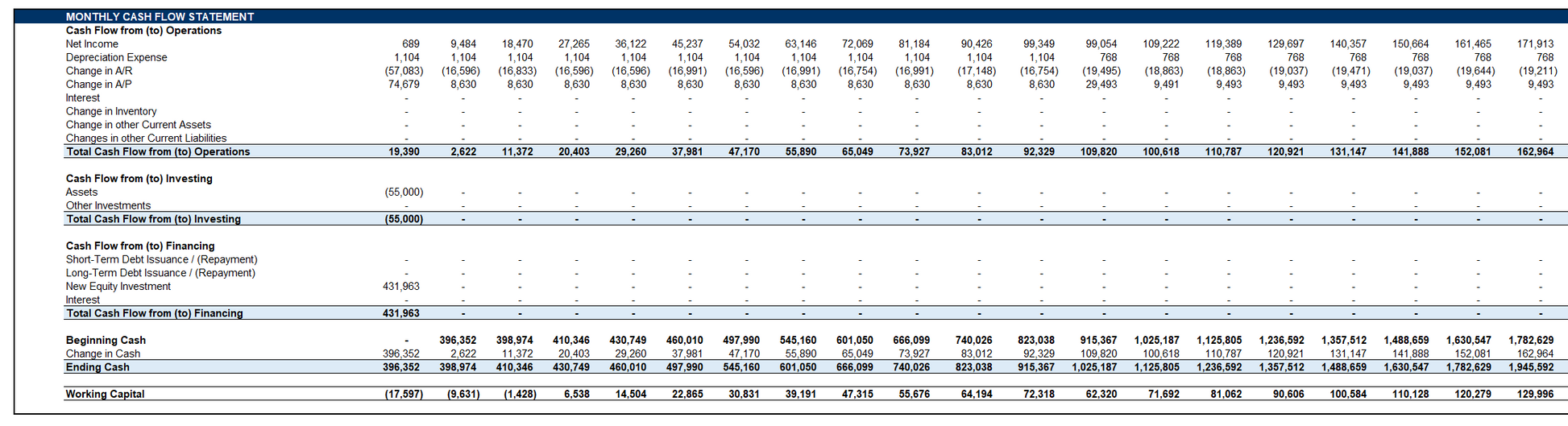This screenshot has width=1568, height=426.
Task: Click the Working Capital row label
Action: coord(105,395)
